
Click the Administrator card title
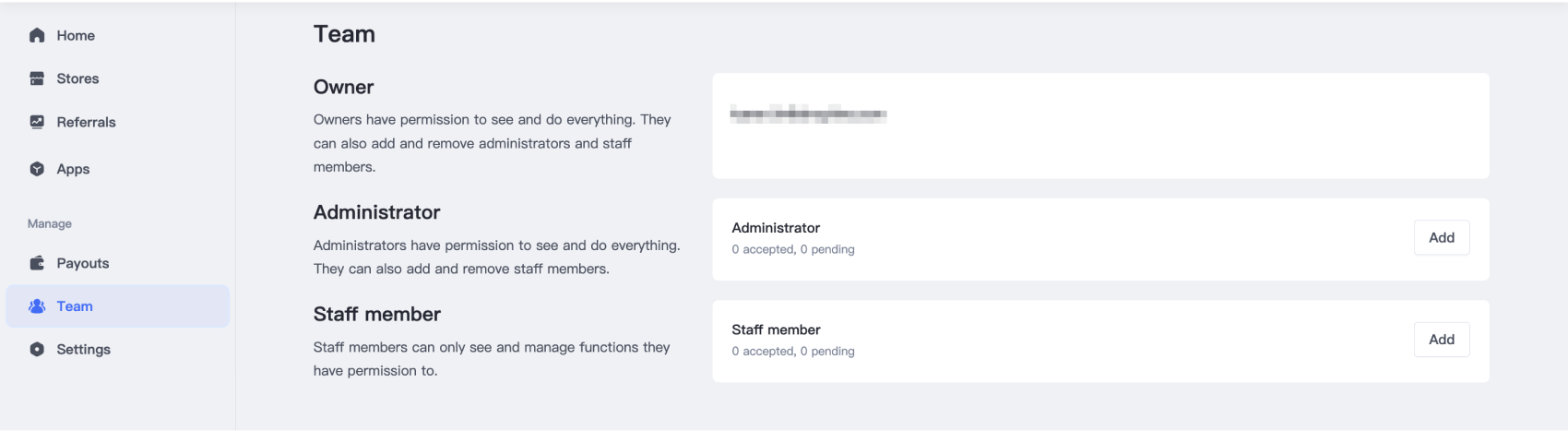click(776, 228)
